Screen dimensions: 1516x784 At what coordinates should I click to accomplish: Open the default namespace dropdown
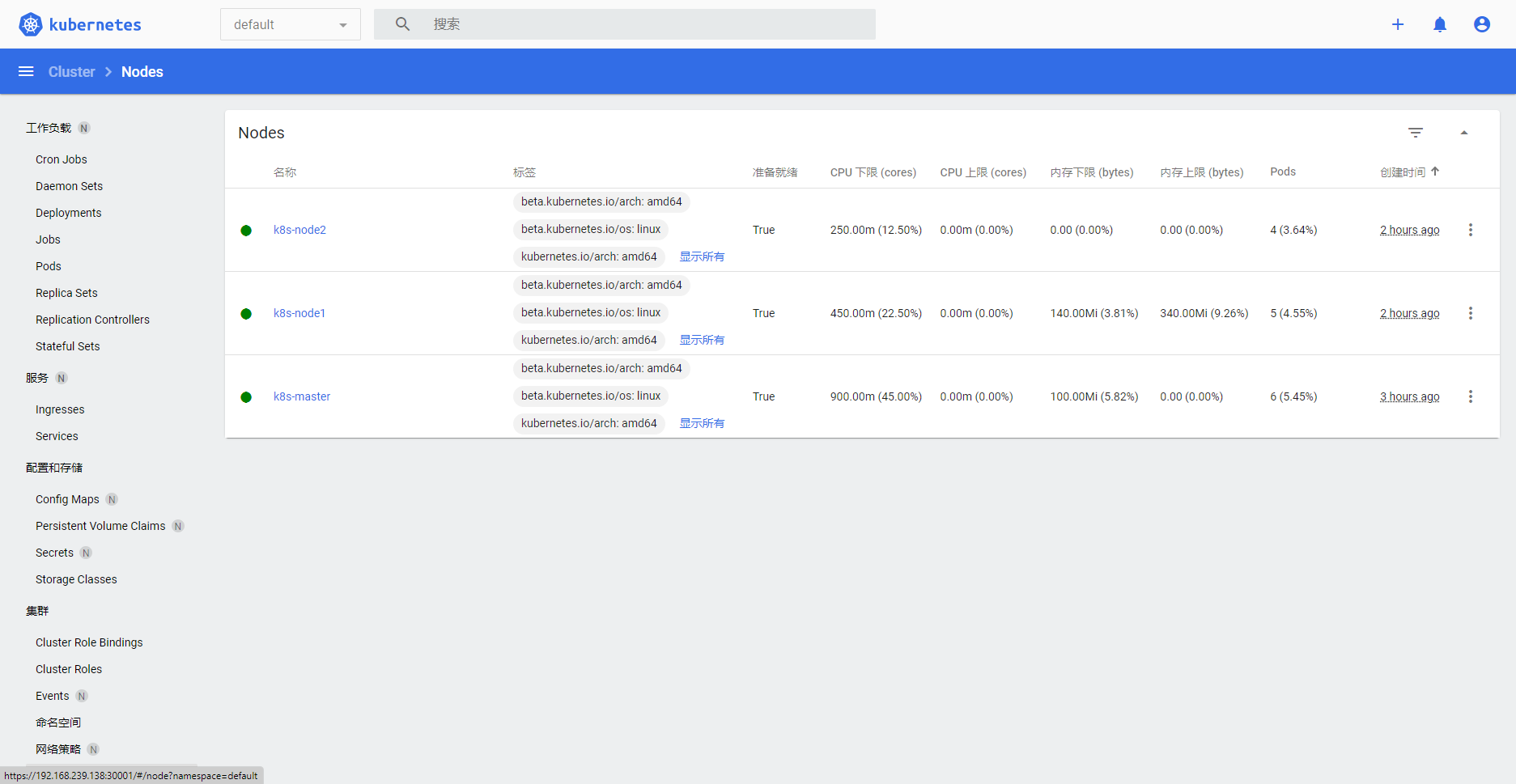click(291, 24)
